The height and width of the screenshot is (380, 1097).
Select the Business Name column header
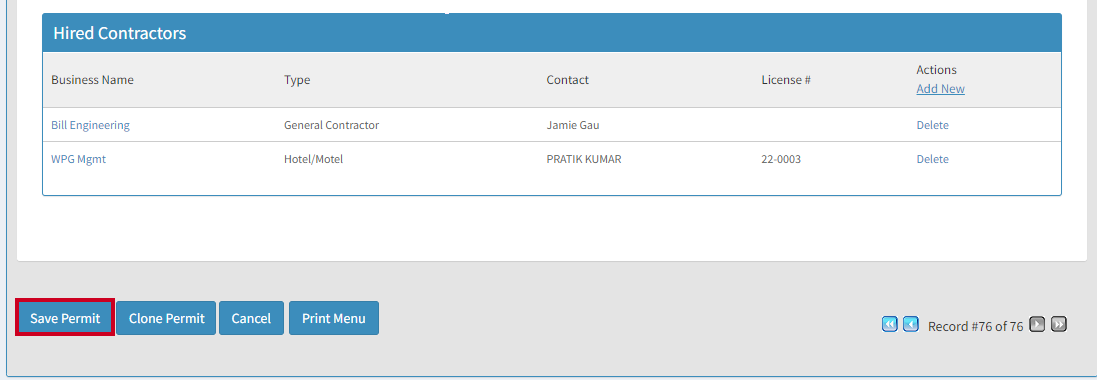(x=92, y=80)
